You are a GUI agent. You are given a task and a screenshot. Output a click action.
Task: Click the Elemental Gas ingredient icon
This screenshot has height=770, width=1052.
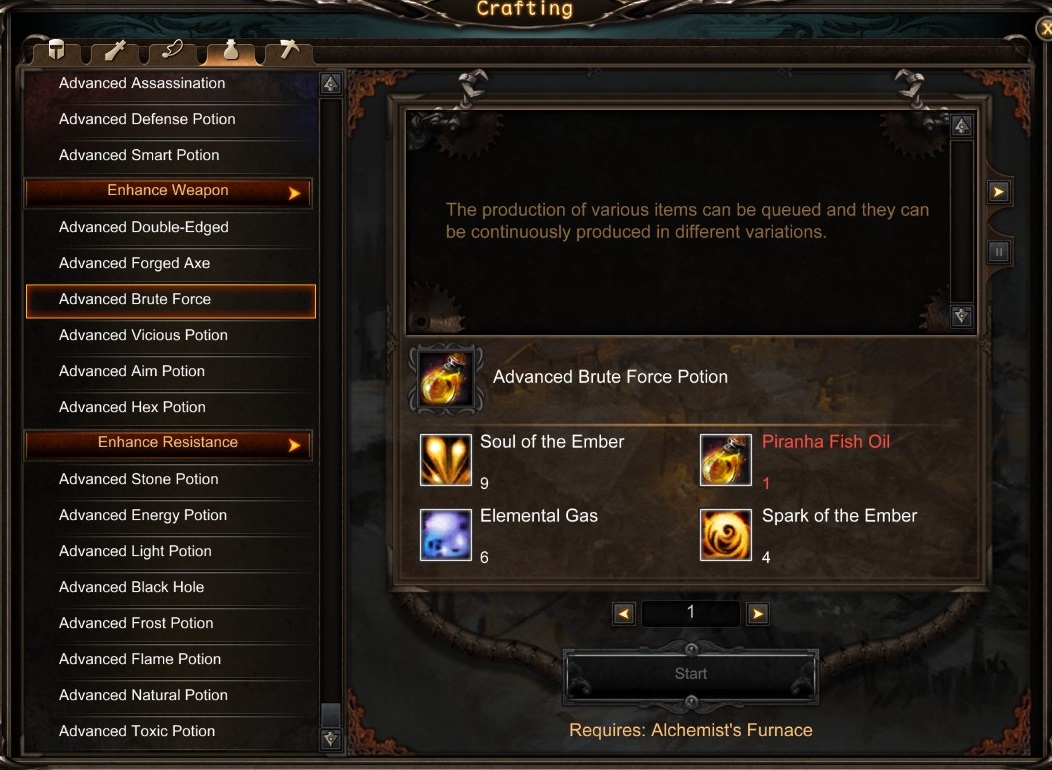click(445, 535)
